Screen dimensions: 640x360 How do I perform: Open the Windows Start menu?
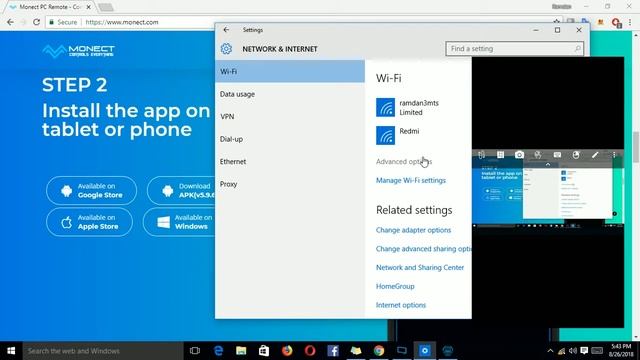pyautogui.click(x=11, y=351)
